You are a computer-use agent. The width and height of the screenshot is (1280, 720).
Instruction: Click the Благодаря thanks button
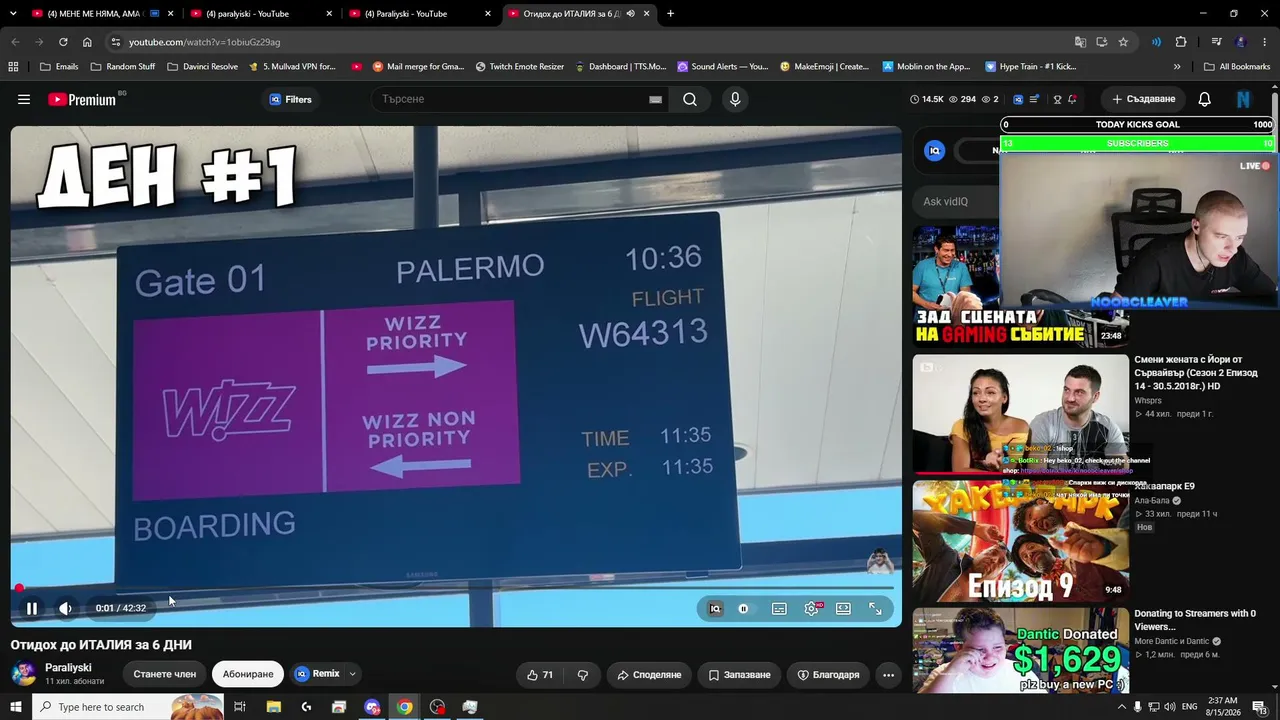[x=828, y=675]
